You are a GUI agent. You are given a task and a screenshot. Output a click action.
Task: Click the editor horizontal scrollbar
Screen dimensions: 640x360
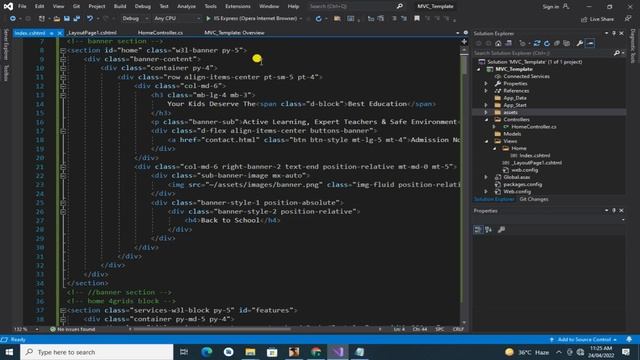[x=212, y=329]
